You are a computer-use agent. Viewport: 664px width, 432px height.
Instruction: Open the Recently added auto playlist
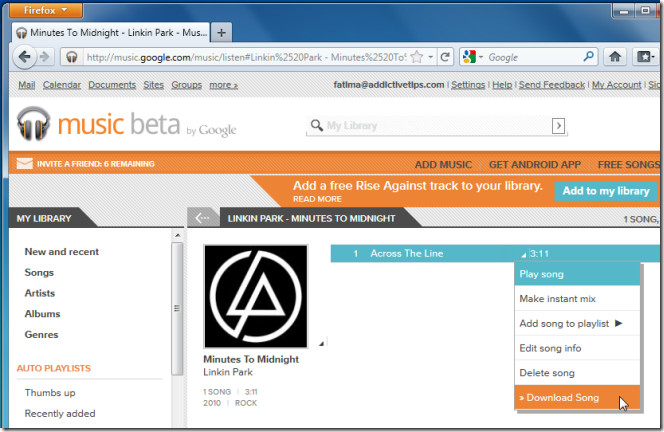pyautogui.click(x=60, y=413)
